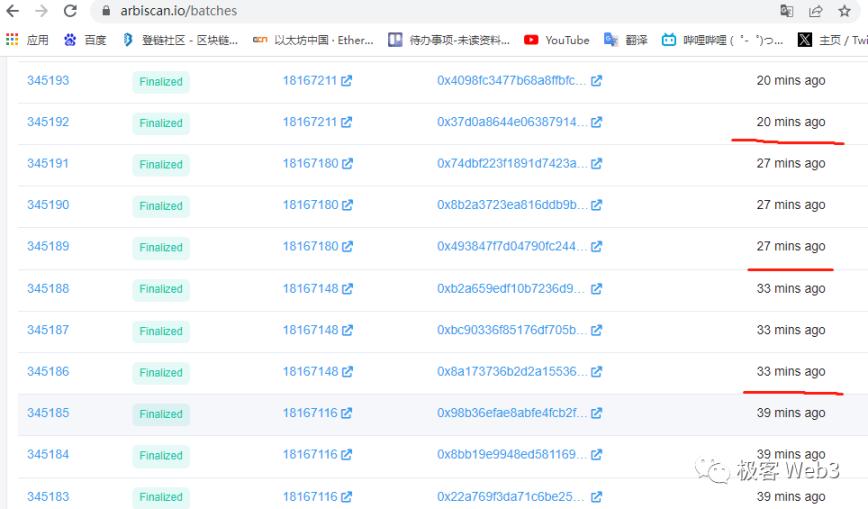Click the browser back arrow
Screen dimensions: 868x509
click(x=13, y=11)
